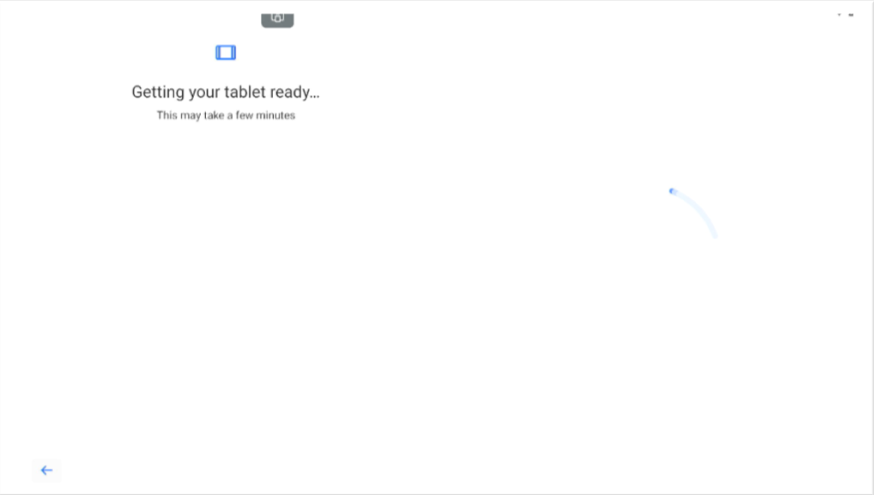The image size is (874, 495).
Task: Open network status from Wi-Fi indicator
Action: (839, 15)
